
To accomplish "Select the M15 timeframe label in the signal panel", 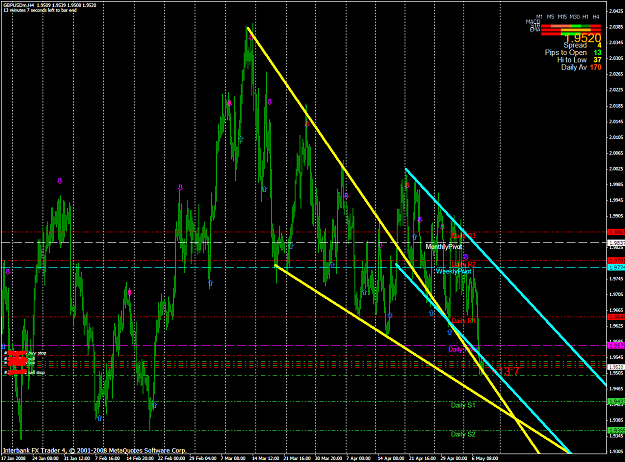I will pos(562,17).
